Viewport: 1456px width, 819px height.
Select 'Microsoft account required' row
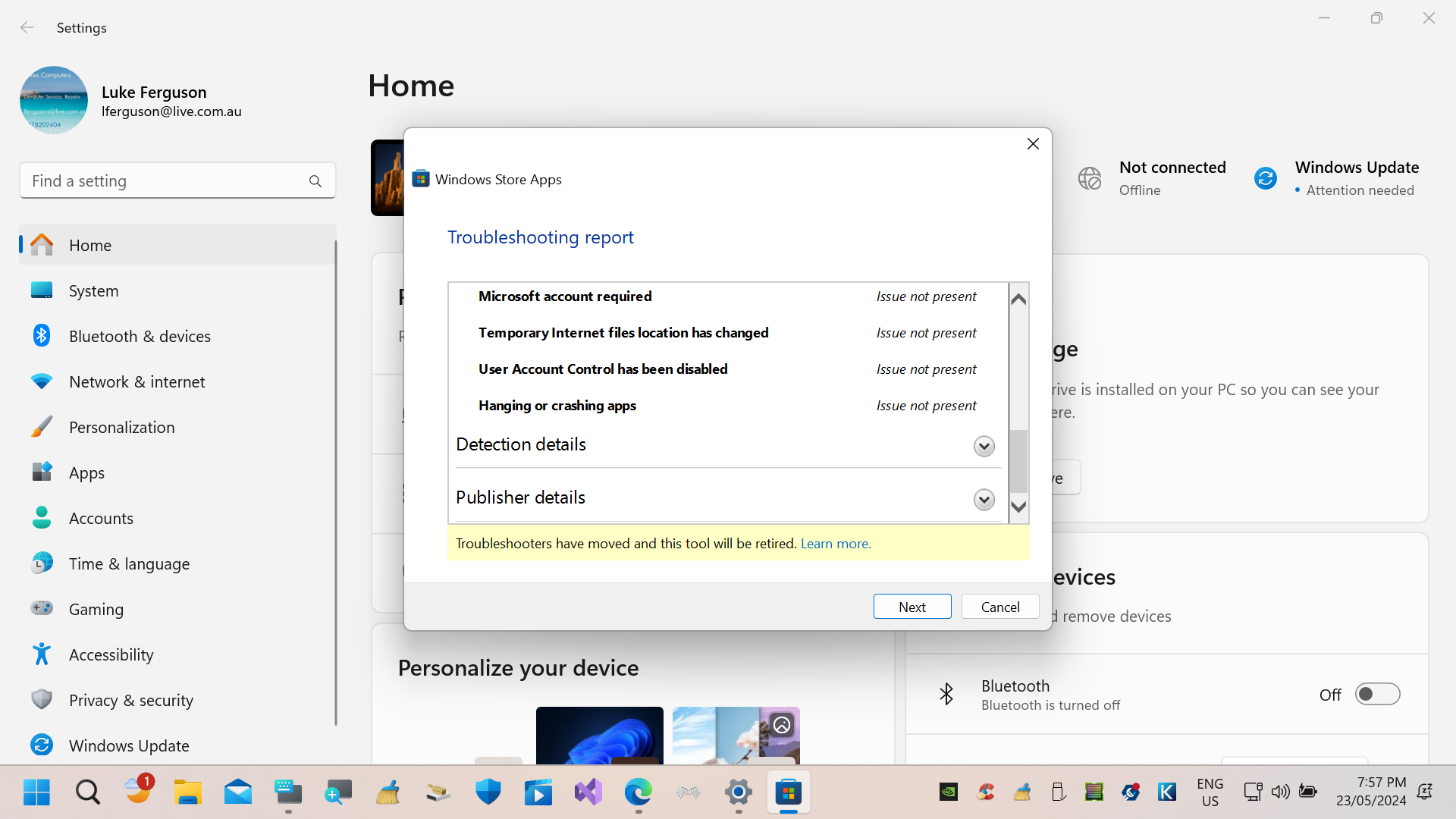tap(728, 297)
